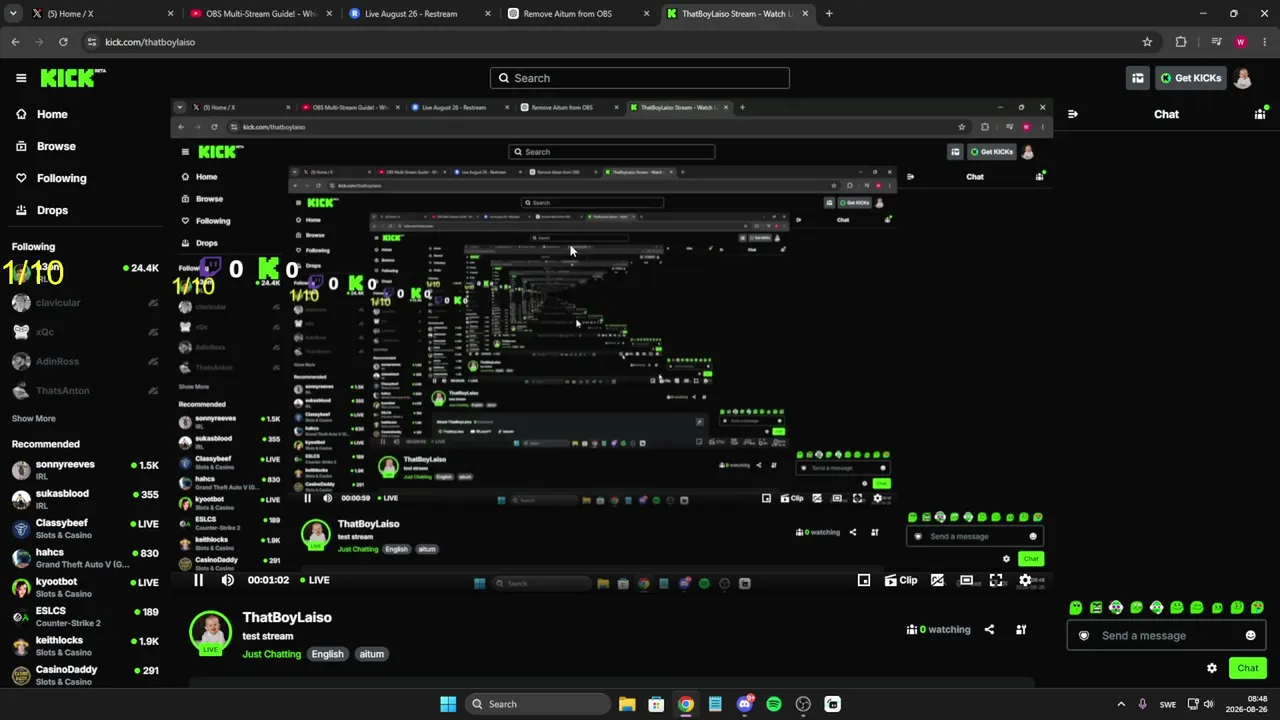Share the ThatBoyLaiso stream
The height and width of the screenshot is (720, 1280).
pos(989,630)
